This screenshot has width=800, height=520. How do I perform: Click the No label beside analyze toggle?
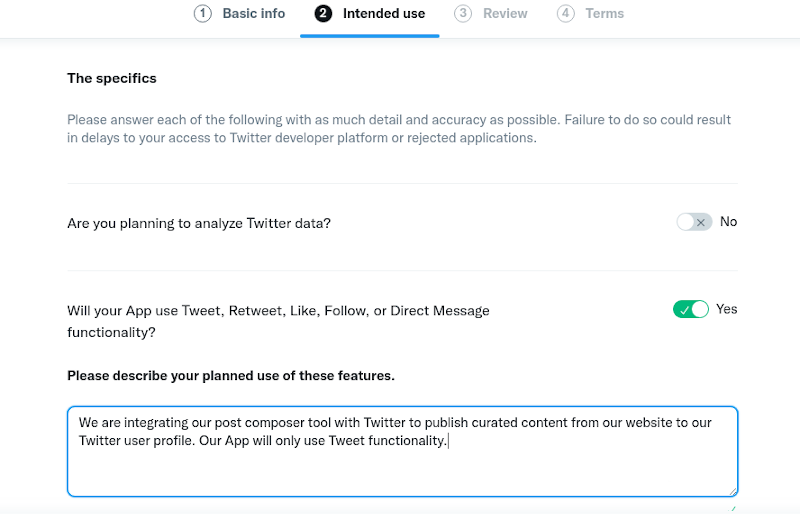(x=728, y=221)
